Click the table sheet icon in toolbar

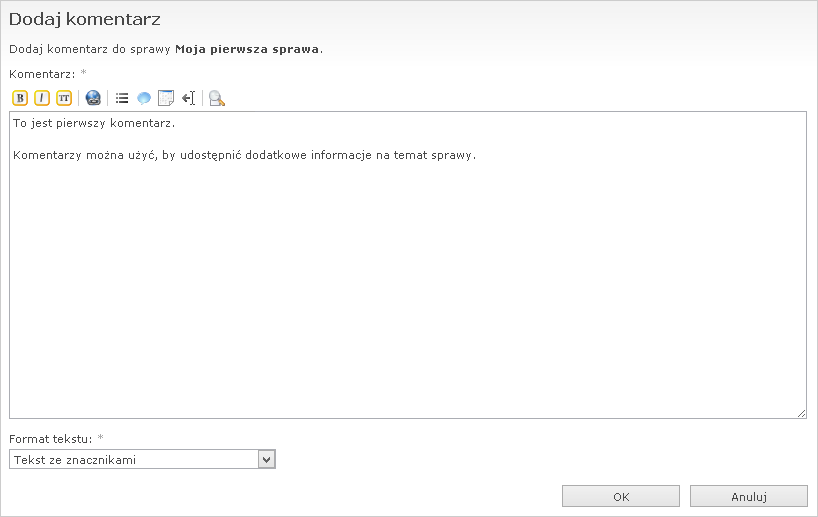point(166,98)
